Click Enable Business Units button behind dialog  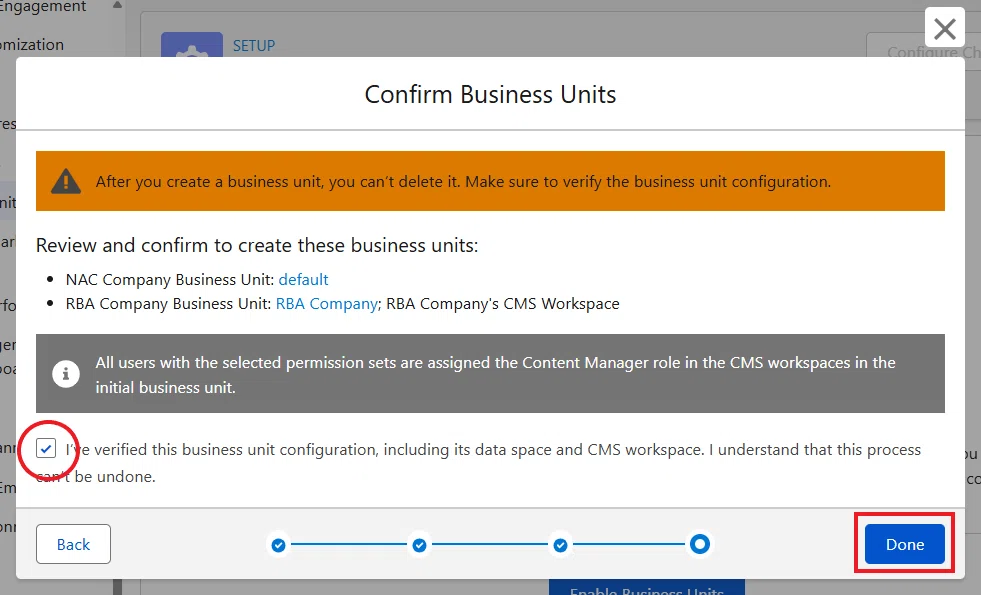(x=647, y=587)
